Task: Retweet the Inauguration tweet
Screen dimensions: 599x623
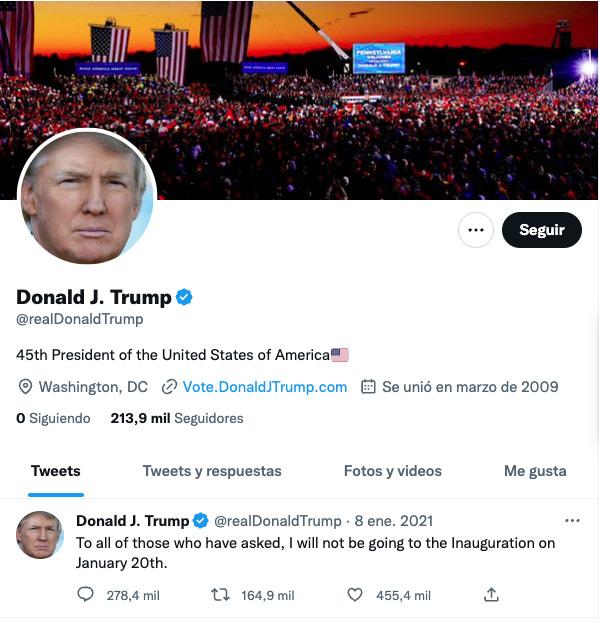Action: pos(220,595)
